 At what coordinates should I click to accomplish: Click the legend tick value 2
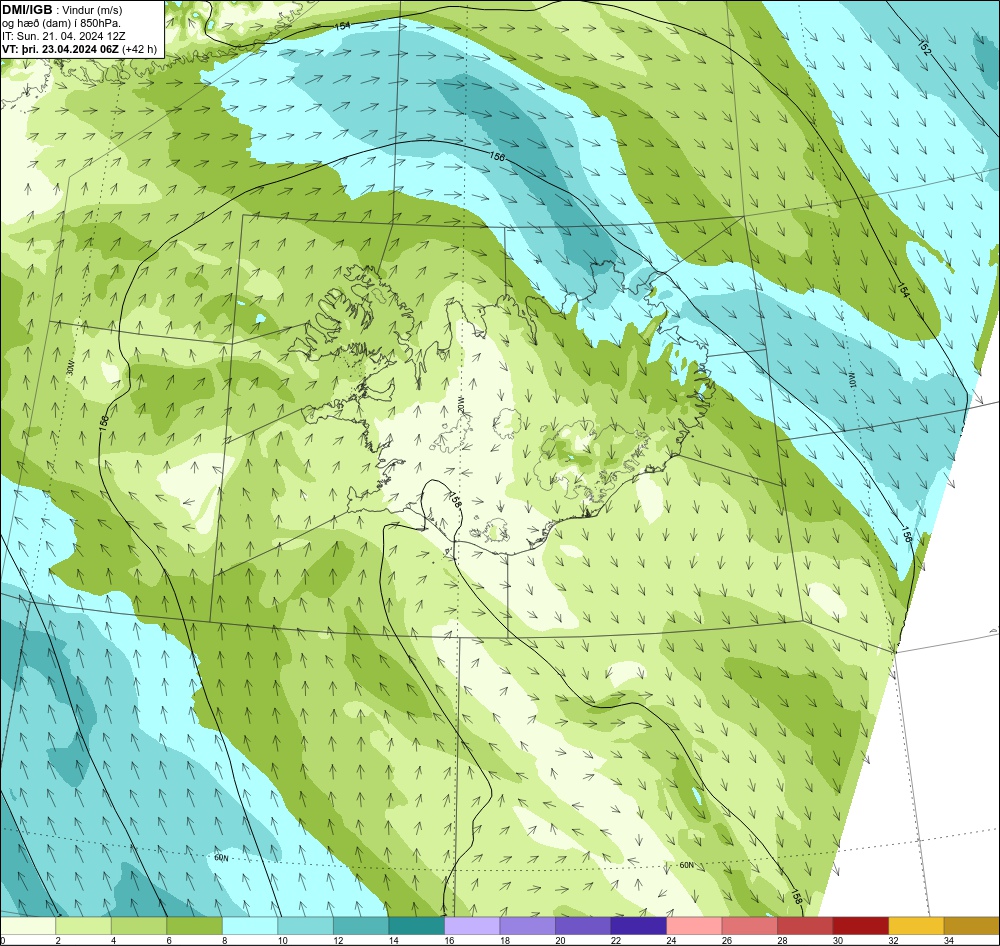pos(57,940)
